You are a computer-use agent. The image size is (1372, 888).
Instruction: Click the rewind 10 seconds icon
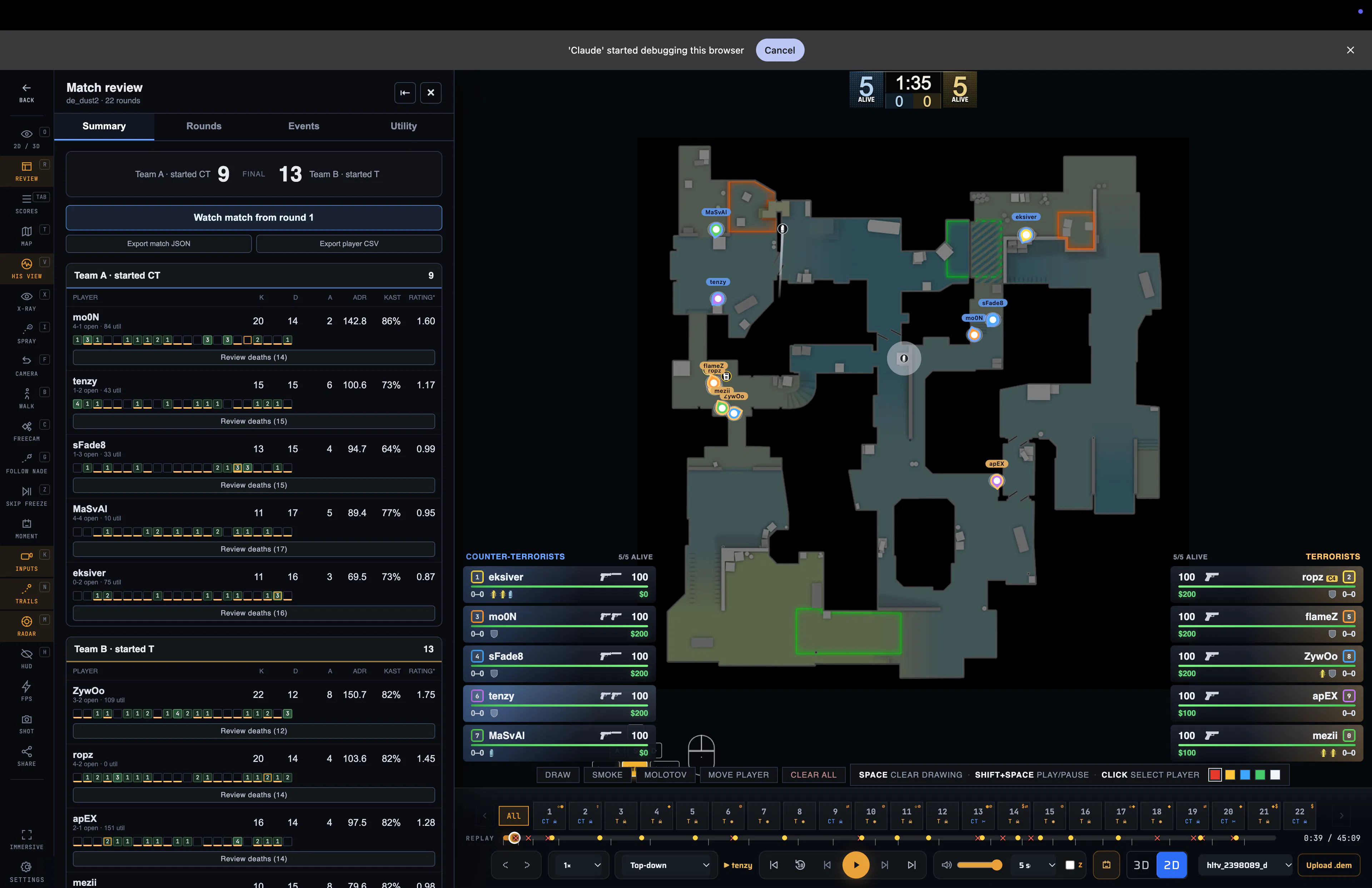[x=800, y=865]
